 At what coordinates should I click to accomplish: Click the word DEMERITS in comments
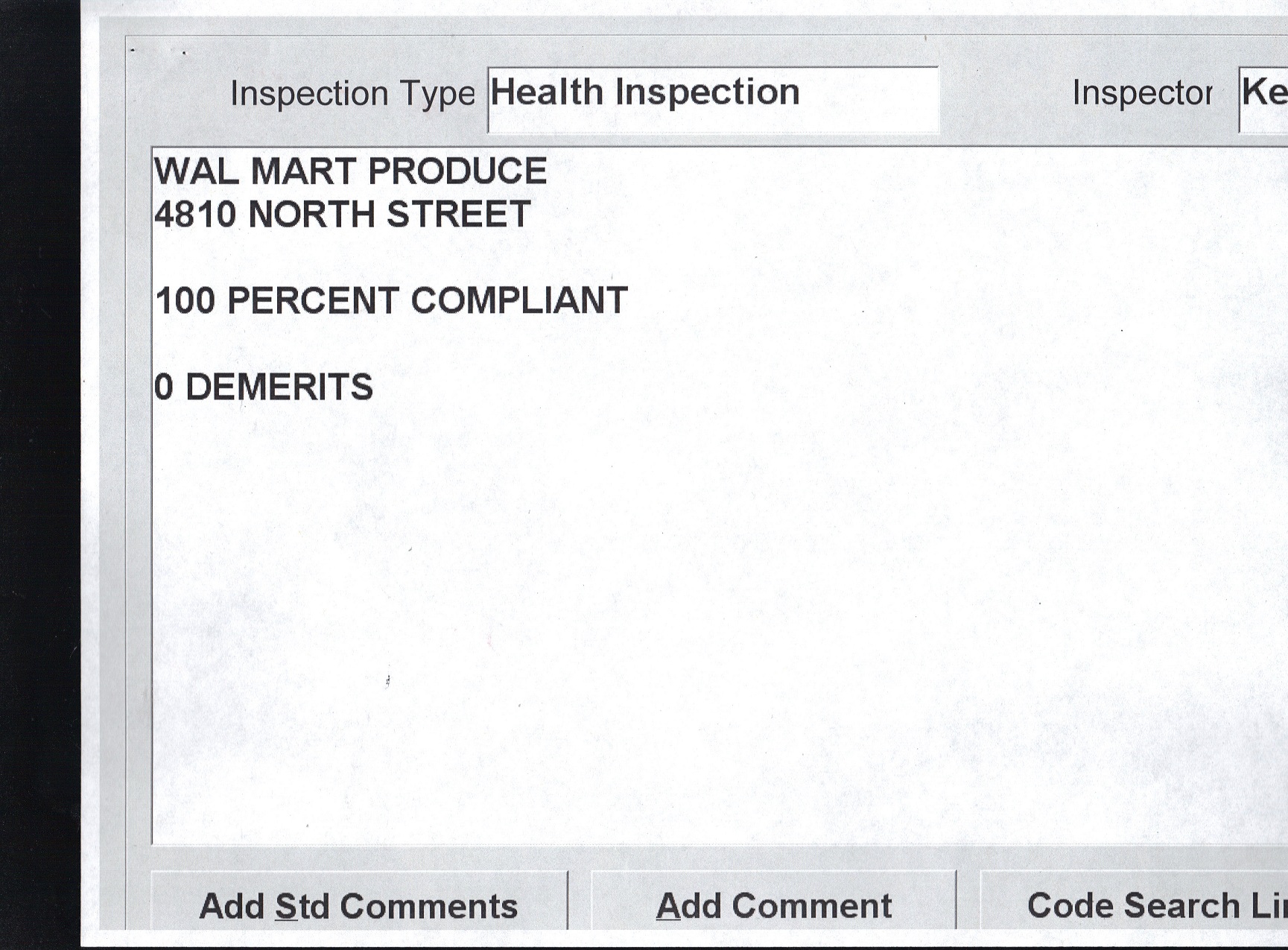tap(279, 387)
